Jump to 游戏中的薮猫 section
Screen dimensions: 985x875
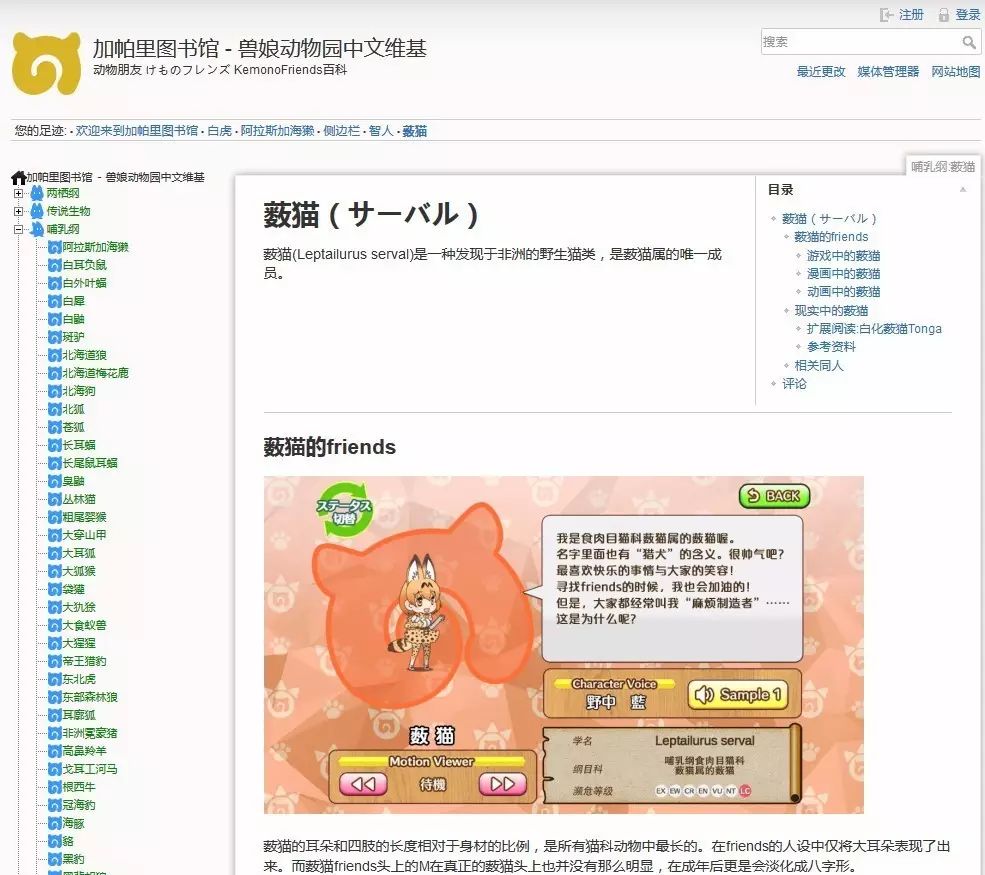843,256
